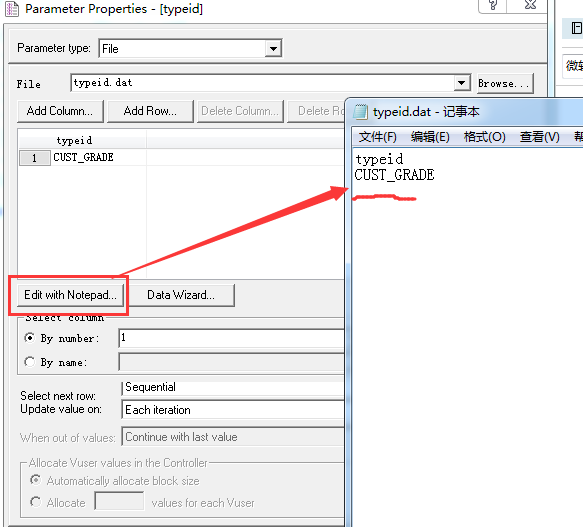
Task: Open the When out of values dropdown
Action: click(233, 437)
